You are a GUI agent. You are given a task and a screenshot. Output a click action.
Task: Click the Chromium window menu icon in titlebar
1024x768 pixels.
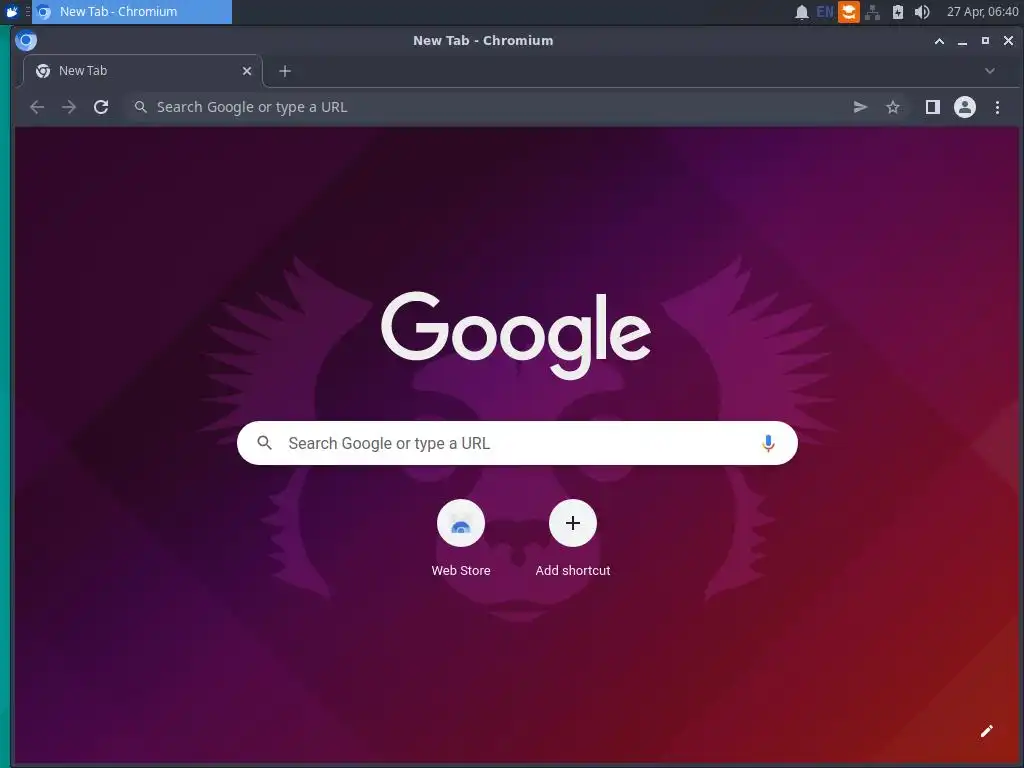pos(26,40)
